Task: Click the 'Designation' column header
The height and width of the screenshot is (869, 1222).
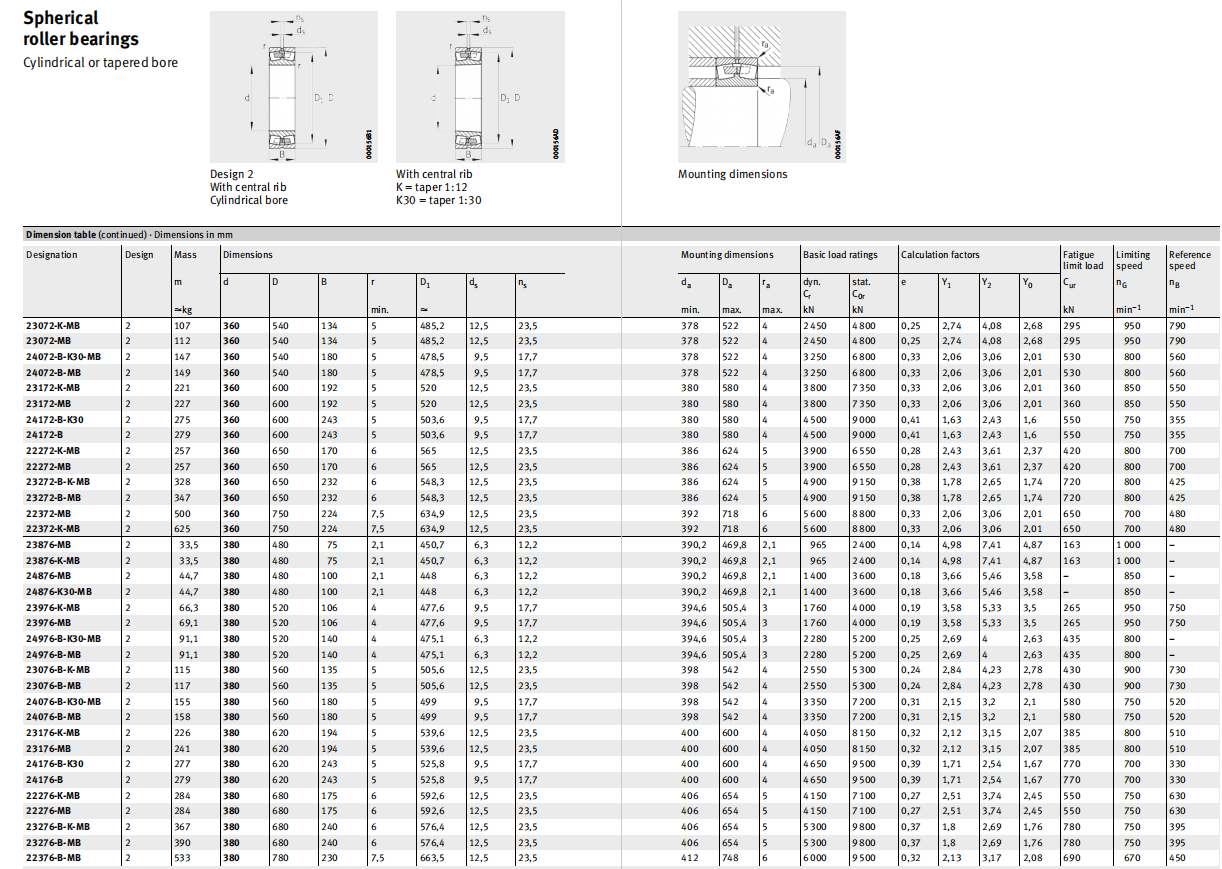Action: point(51,255)
